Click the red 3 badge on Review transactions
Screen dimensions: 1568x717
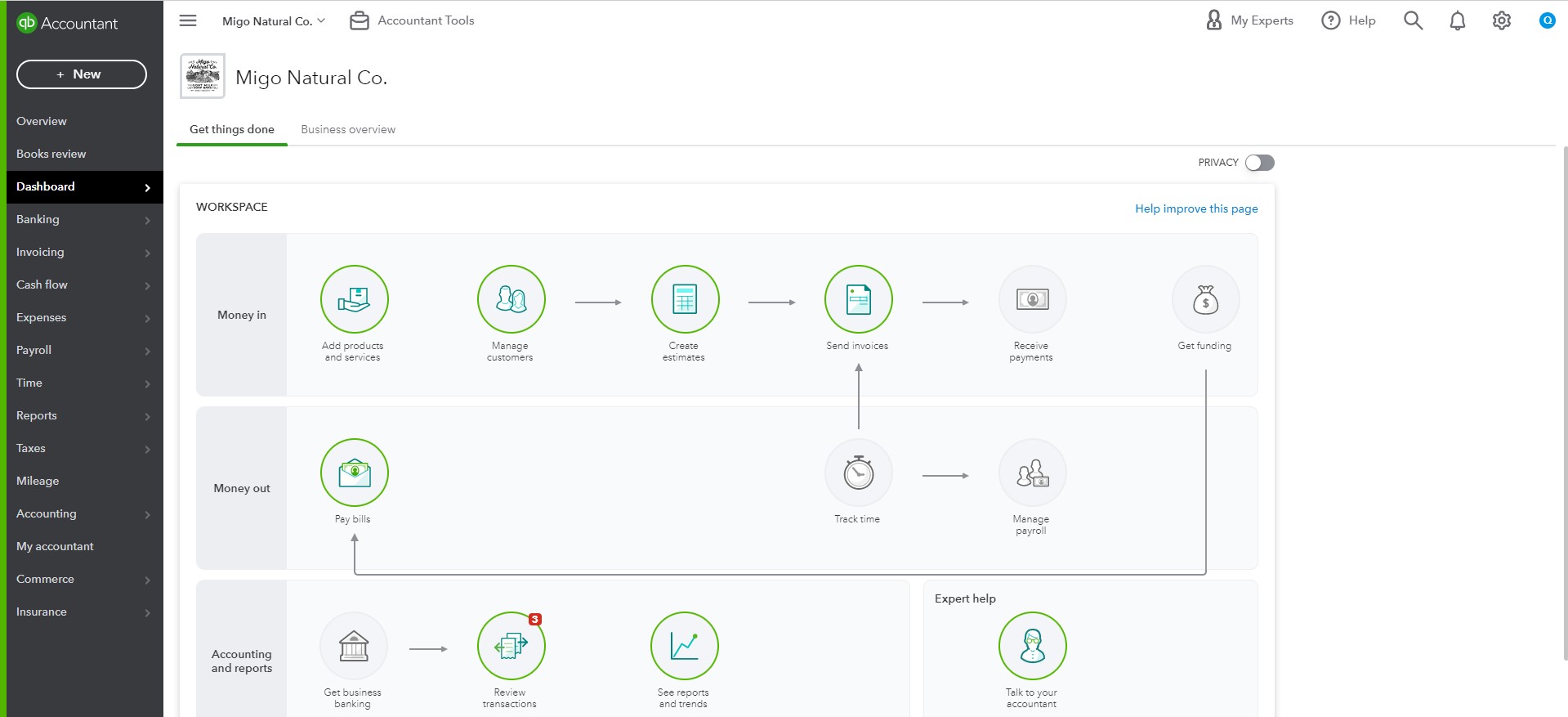[535, 619]
